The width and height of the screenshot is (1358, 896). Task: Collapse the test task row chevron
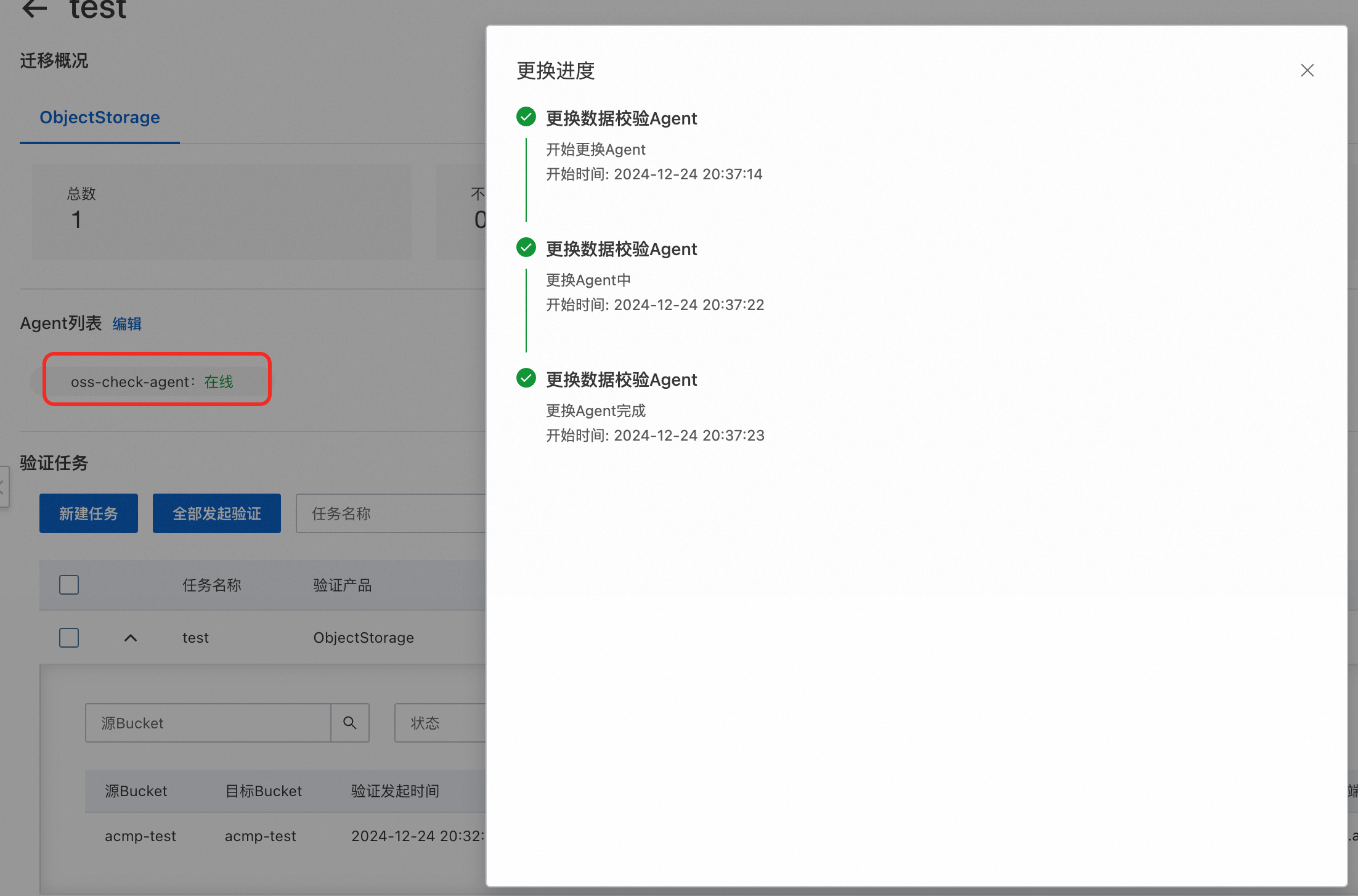tap(130, 638)
